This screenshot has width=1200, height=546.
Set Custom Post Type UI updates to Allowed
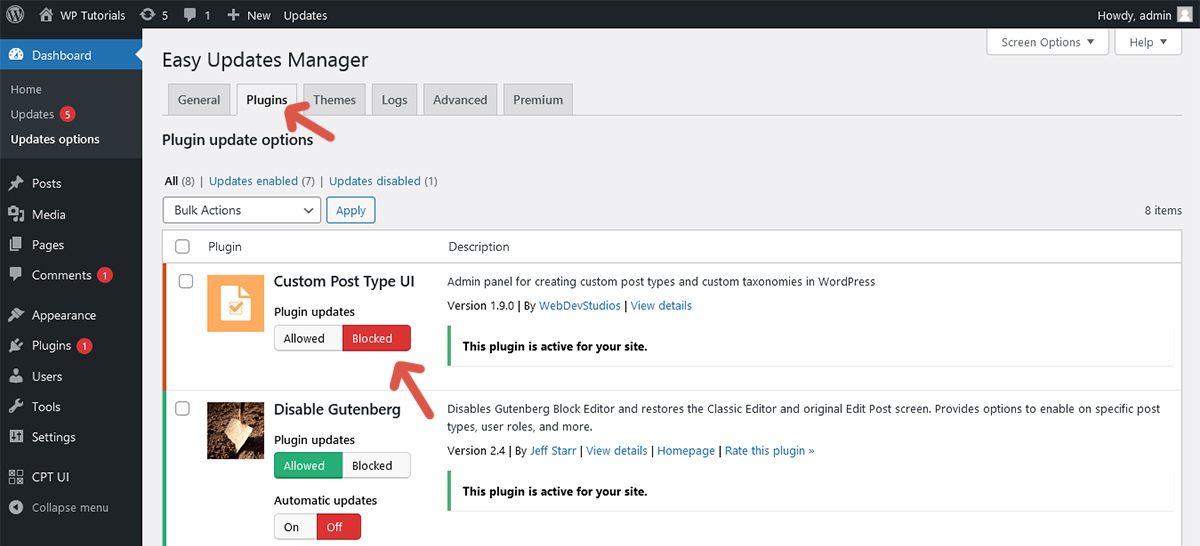308,338
